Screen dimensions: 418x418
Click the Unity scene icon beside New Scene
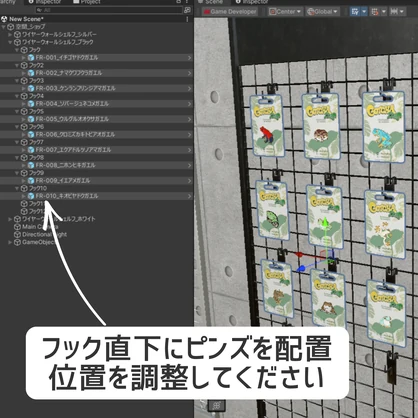coord(4,19)
